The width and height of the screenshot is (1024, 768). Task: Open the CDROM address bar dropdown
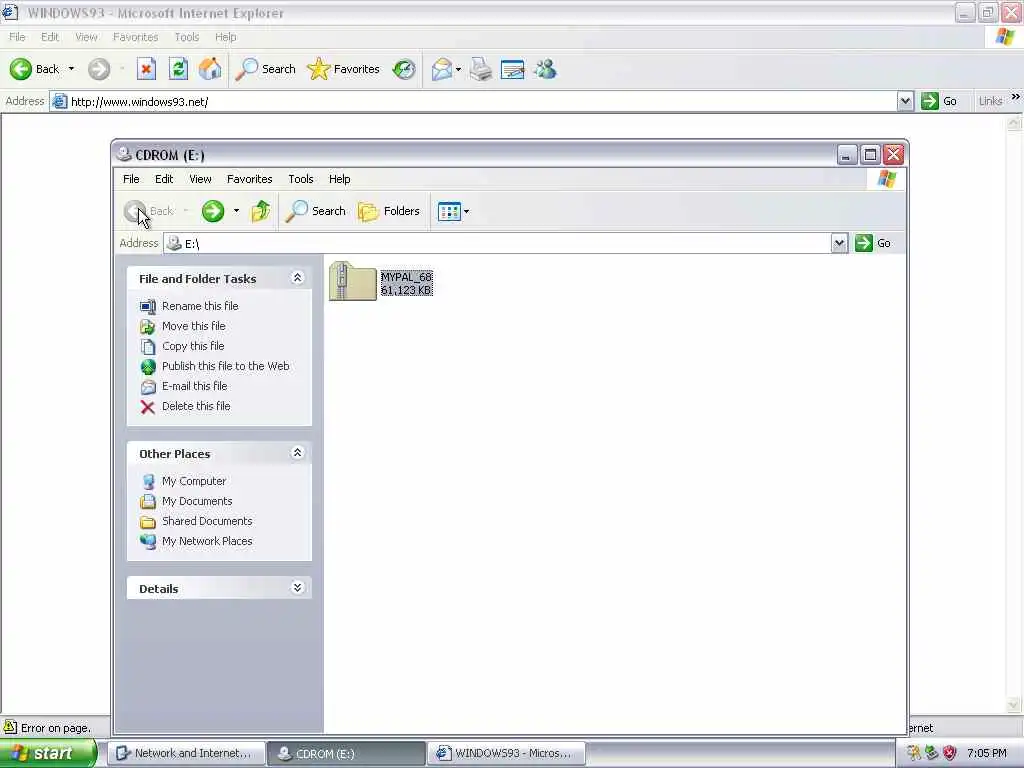point(839,244)
